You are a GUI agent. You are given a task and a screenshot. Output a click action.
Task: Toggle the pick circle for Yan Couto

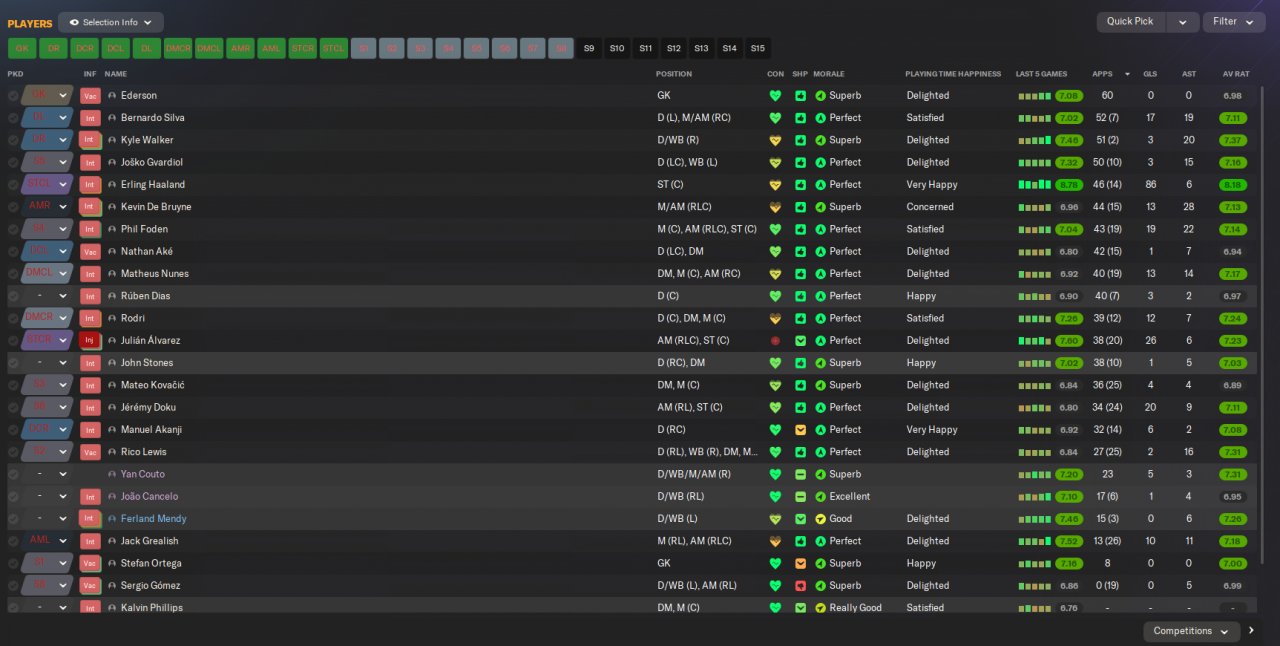13,474
